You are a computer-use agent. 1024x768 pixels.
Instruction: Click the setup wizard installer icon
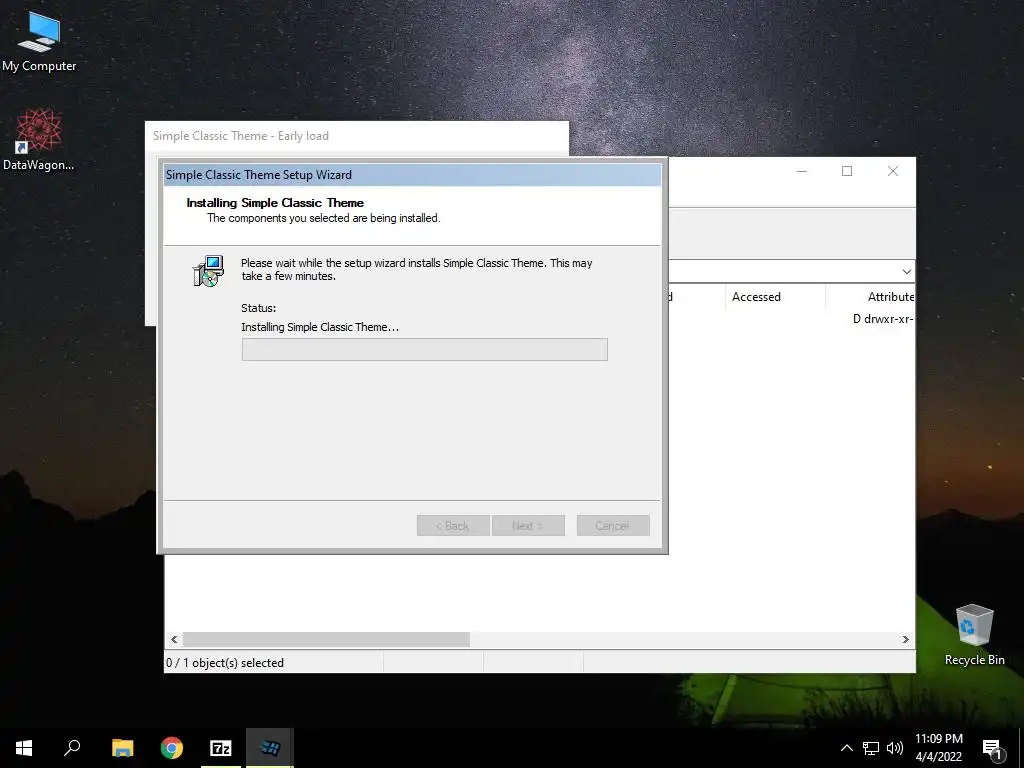[x=208, y=271]
